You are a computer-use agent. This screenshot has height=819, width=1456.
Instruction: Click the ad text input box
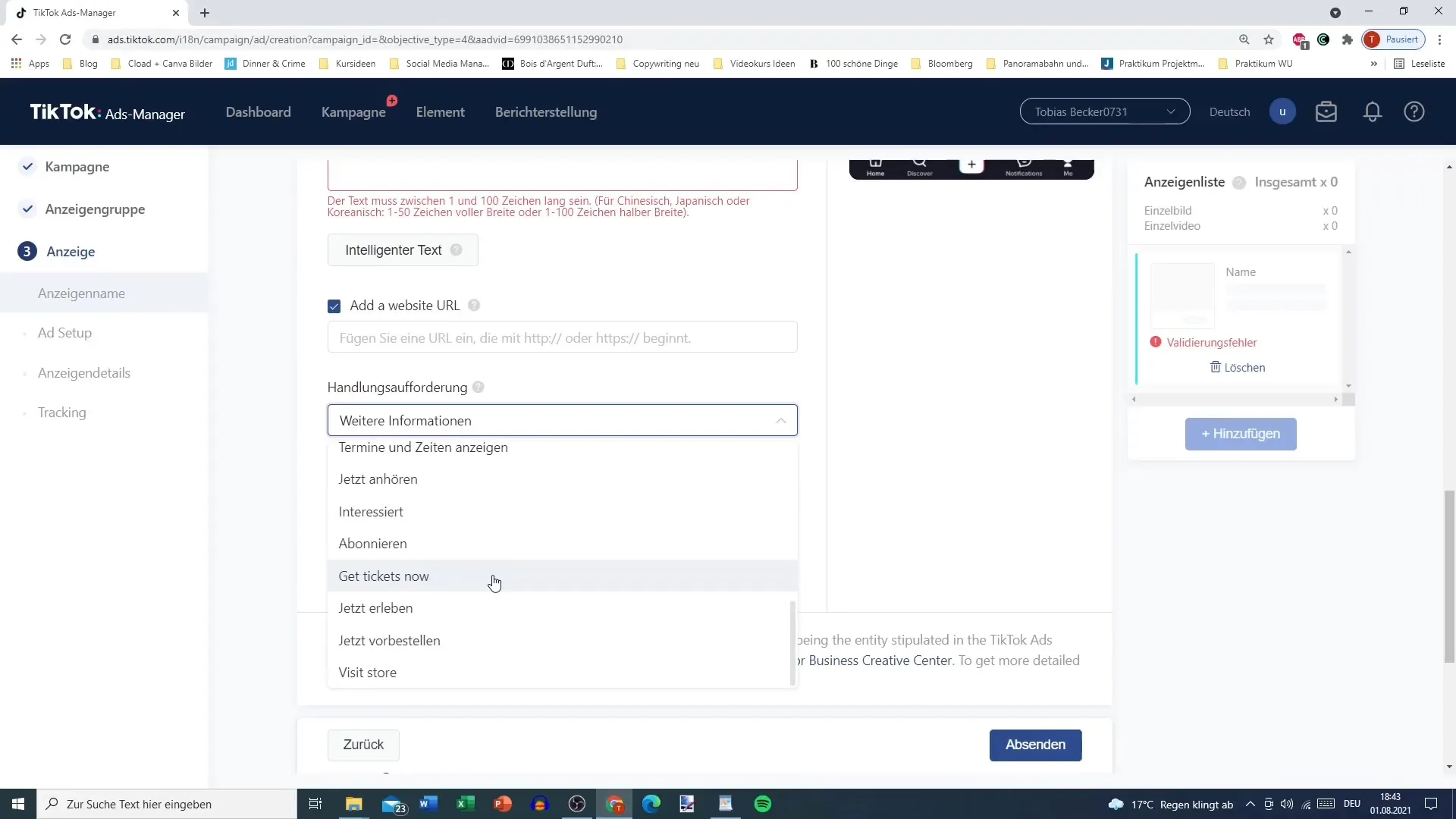pyautogui.click(x=562, y=174)
